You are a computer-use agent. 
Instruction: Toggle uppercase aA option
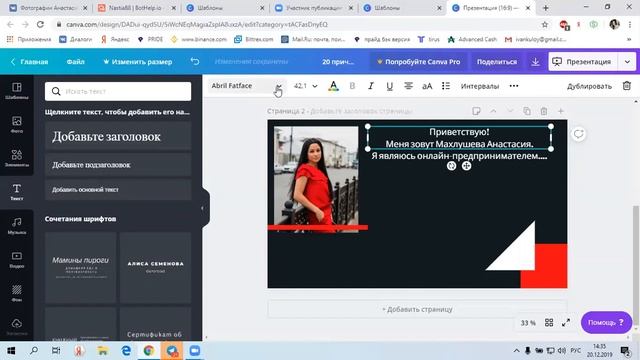(427, 86)
